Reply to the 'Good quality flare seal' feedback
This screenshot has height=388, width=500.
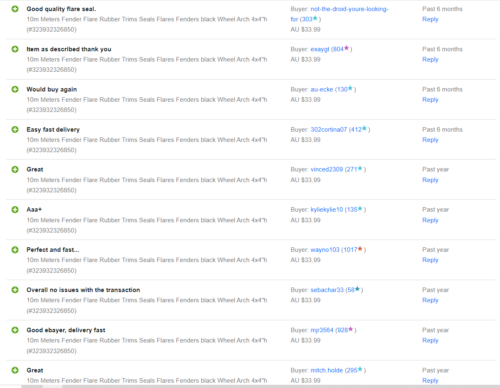tap(430, 19)
